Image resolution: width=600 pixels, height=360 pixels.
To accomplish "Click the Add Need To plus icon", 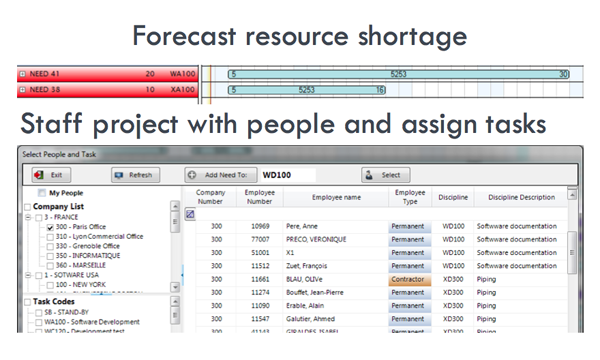I will pyautogui.click(x=192, y=175).
